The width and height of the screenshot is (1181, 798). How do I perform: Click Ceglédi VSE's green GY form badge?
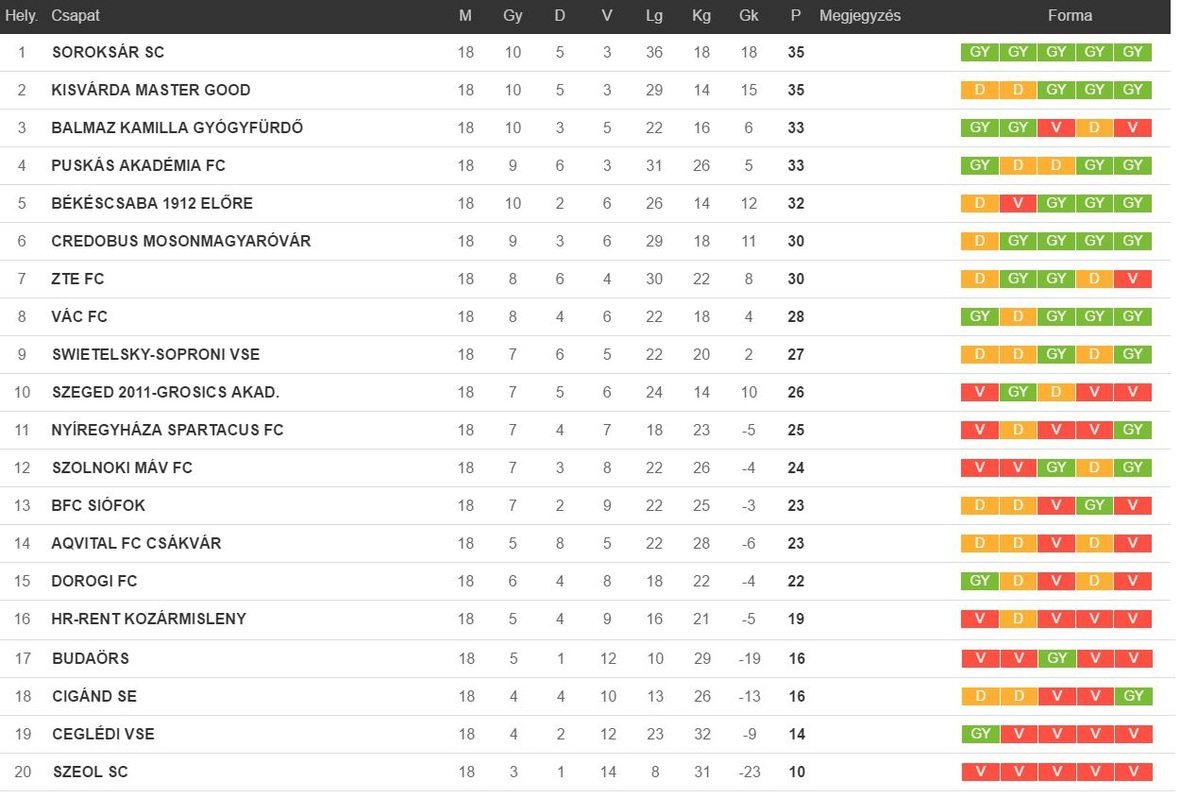click(x=981, y=734)
